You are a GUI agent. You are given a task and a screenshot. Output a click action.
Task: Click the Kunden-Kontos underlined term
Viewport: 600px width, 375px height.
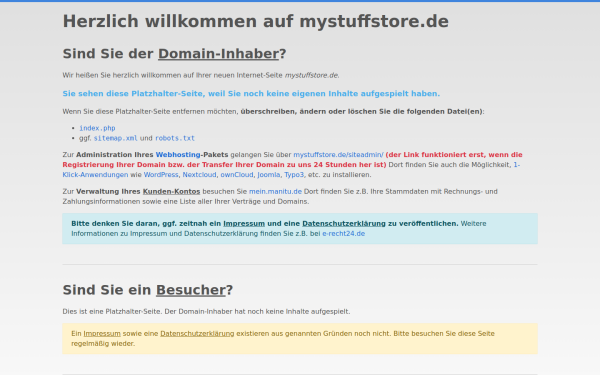(x=171, y=191)
